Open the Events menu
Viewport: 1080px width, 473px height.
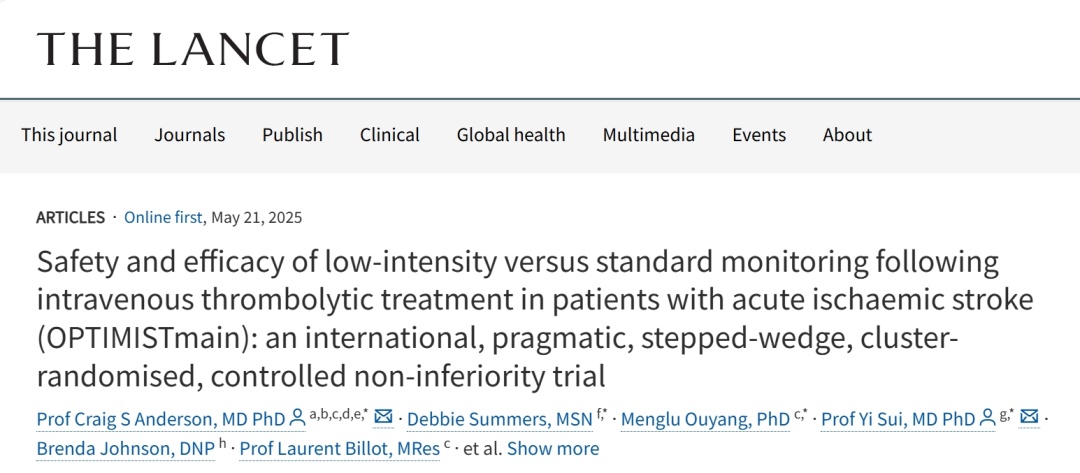[x=758, y=134]
